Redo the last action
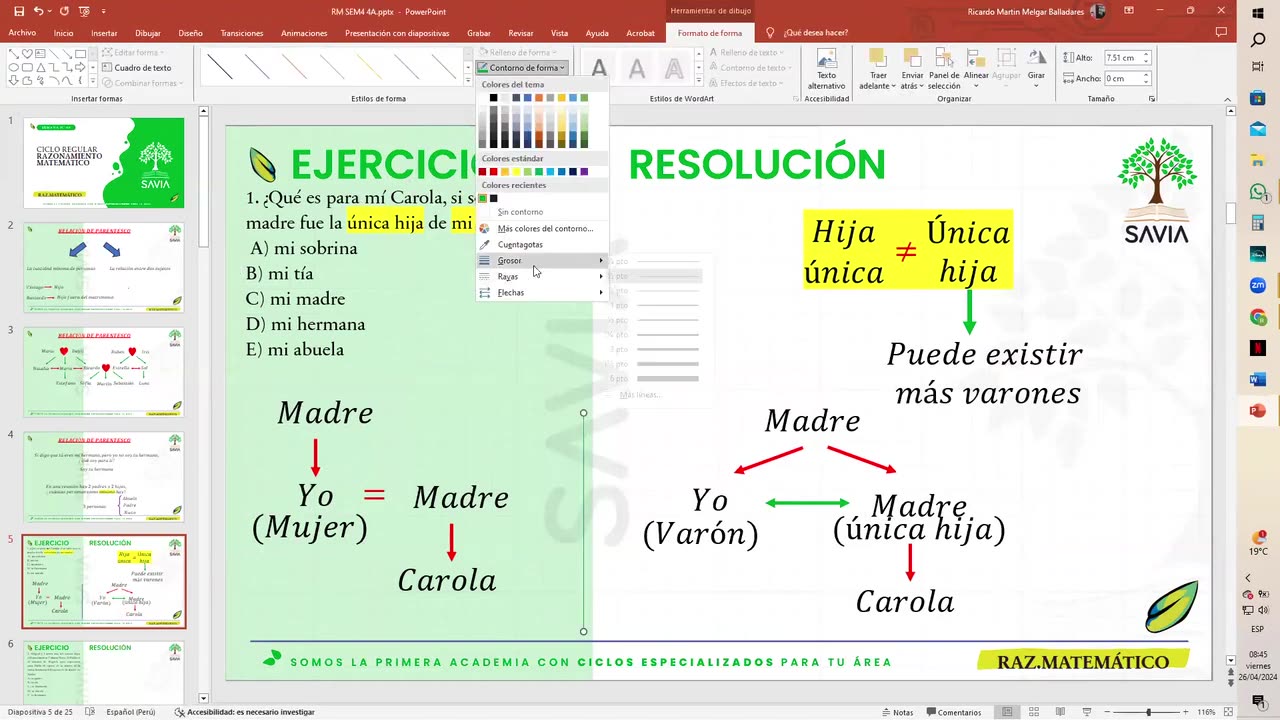Screen dimensions: 1280x720 click(x=65, y=11)
